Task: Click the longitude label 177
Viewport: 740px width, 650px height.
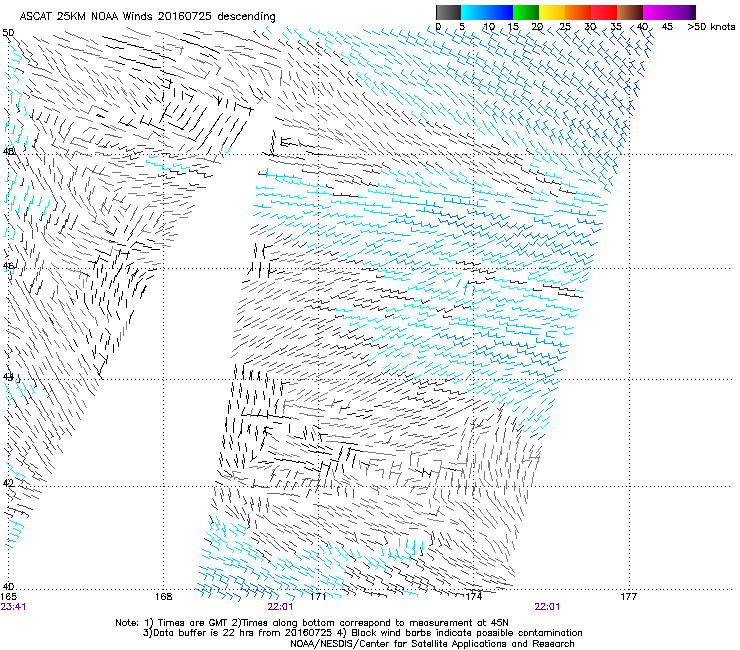Action: [628, 597]
